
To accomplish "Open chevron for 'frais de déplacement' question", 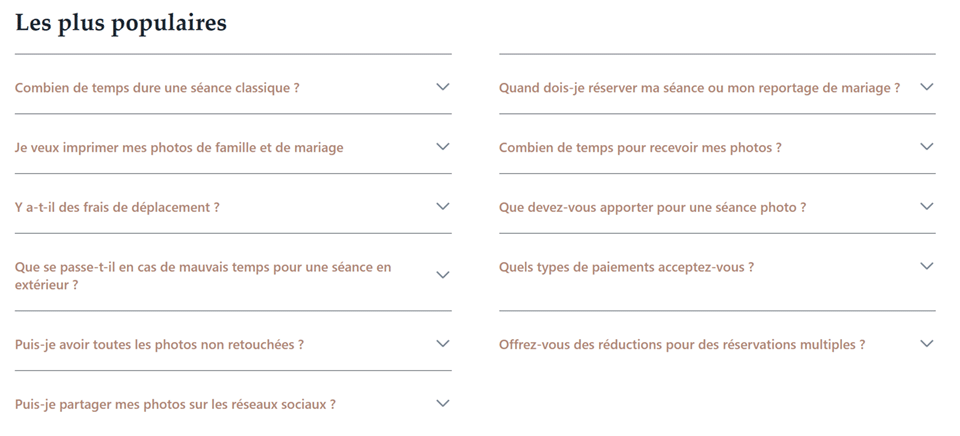I will click(x=443, y=207).
